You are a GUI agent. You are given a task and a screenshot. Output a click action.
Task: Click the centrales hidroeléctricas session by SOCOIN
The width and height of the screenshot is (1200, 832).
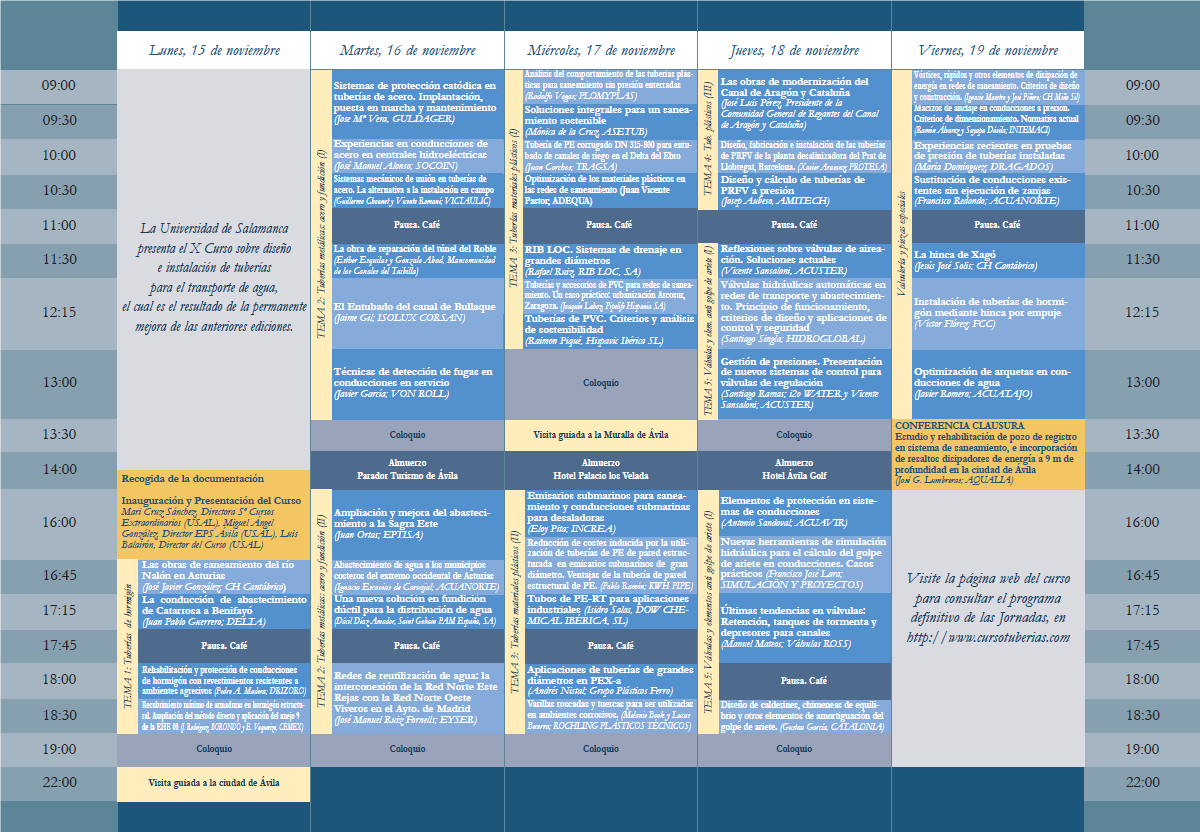click(420, 156)
